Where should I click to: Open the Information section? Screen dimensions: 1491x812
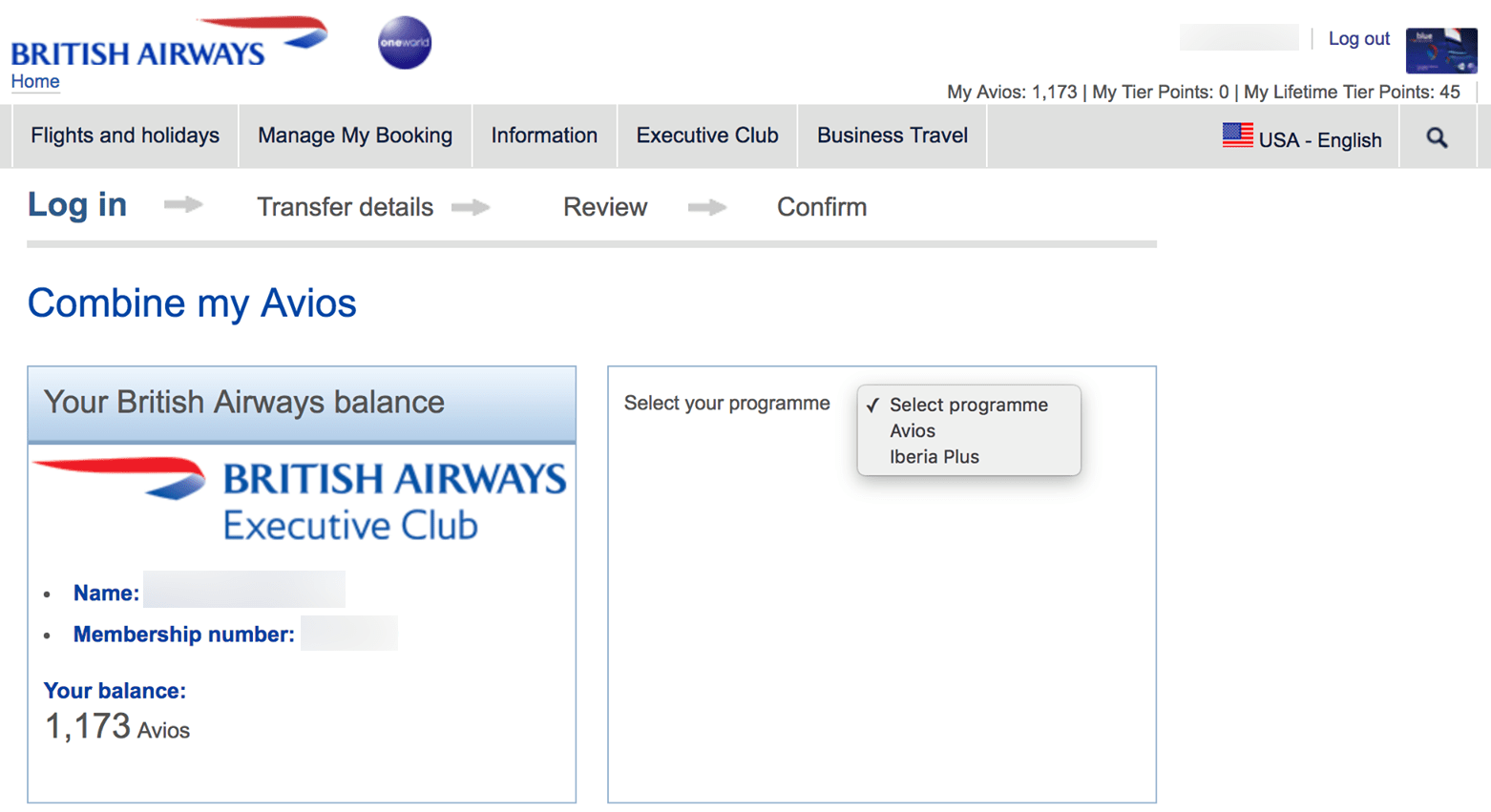pos(544,135)
